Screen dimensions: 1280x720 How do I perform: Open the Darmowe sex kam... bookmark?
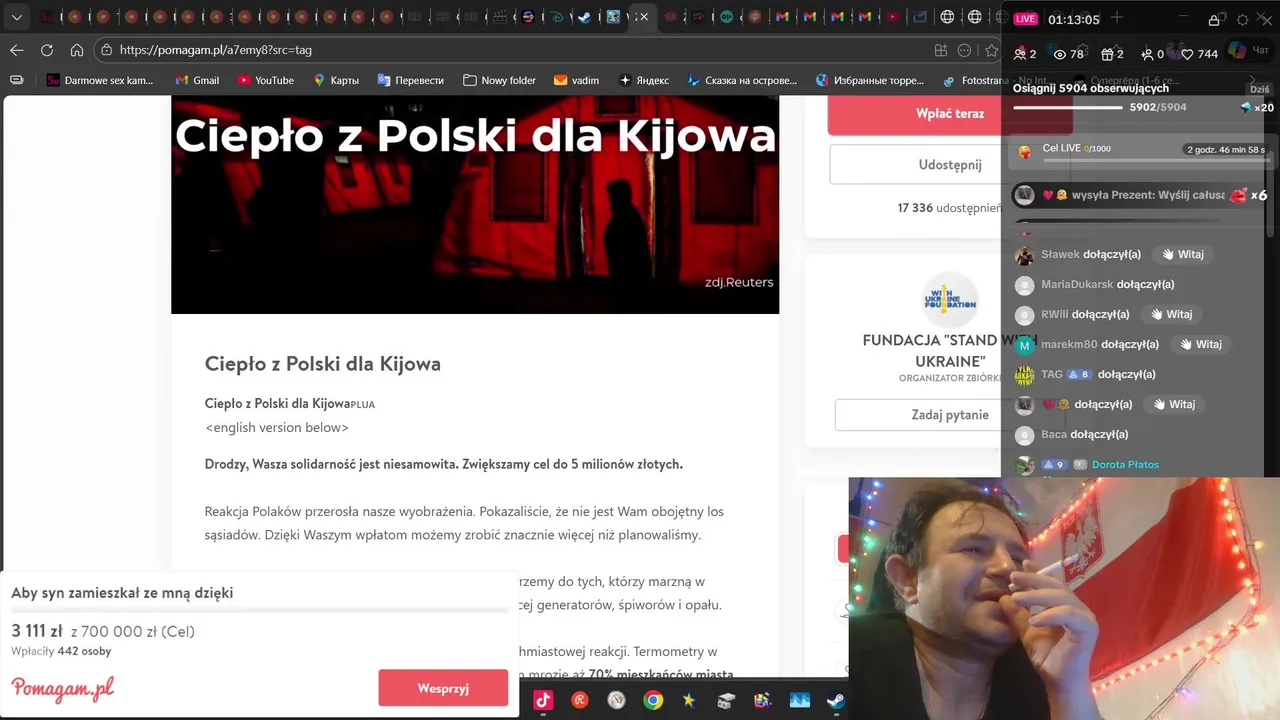coord(100,80)
